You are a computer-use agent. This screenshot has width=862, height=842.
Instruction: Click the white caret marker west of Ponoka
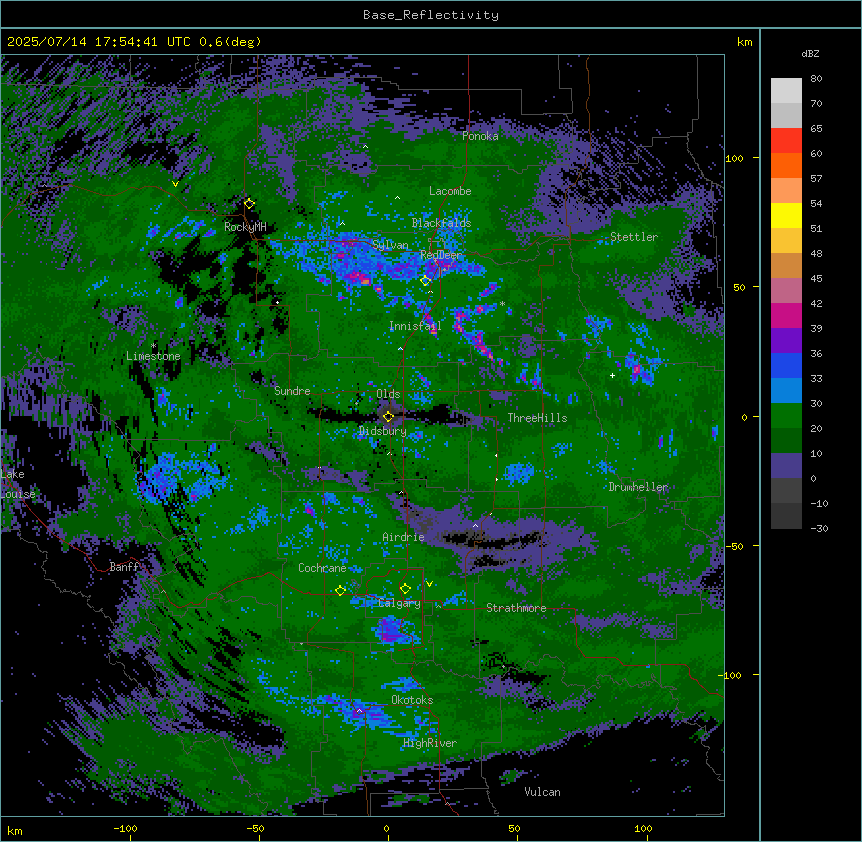365,147
